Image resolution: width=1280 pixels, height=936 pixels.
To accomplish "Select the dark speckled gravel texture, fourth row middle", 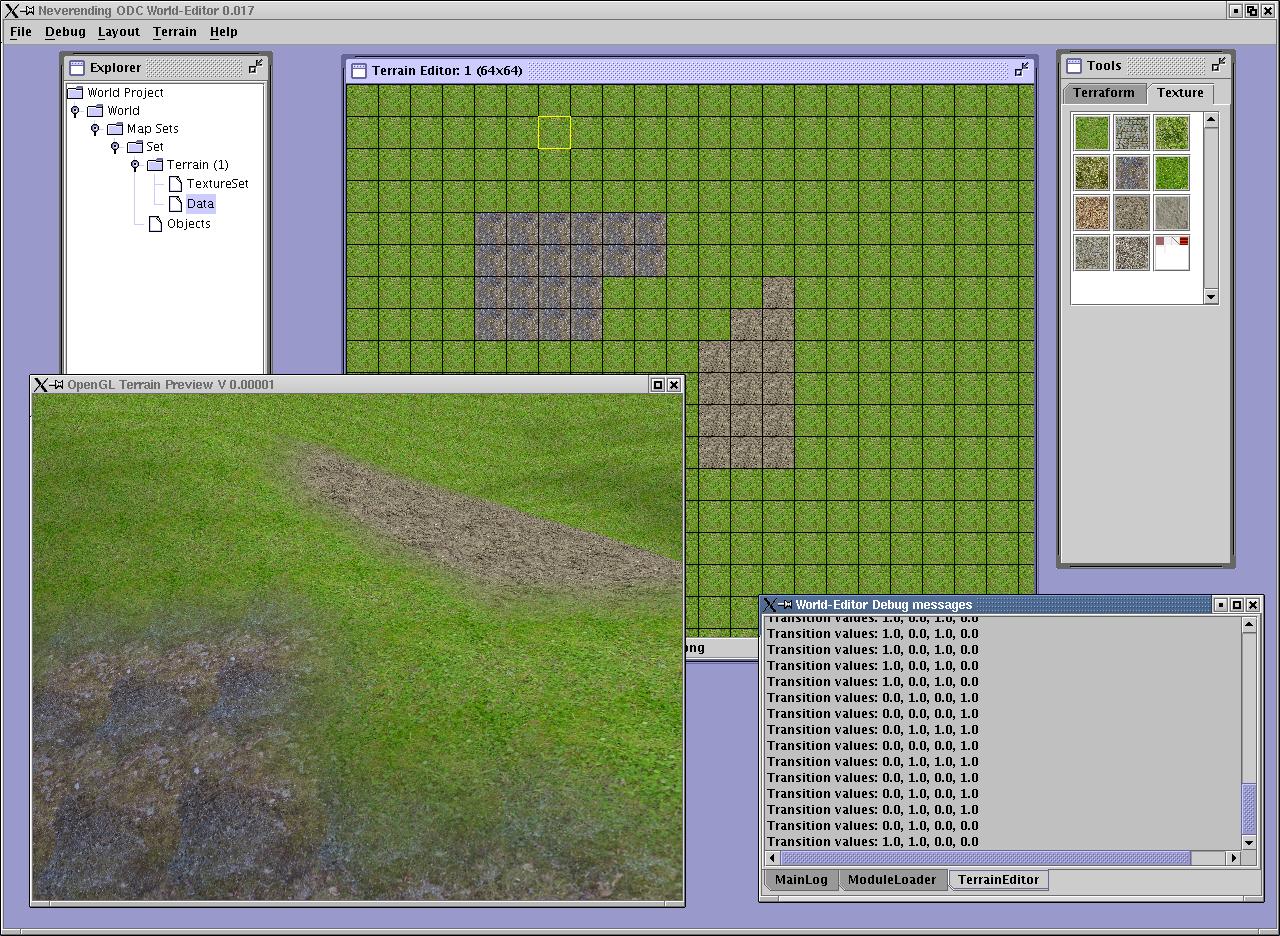I will (1132, 252).
